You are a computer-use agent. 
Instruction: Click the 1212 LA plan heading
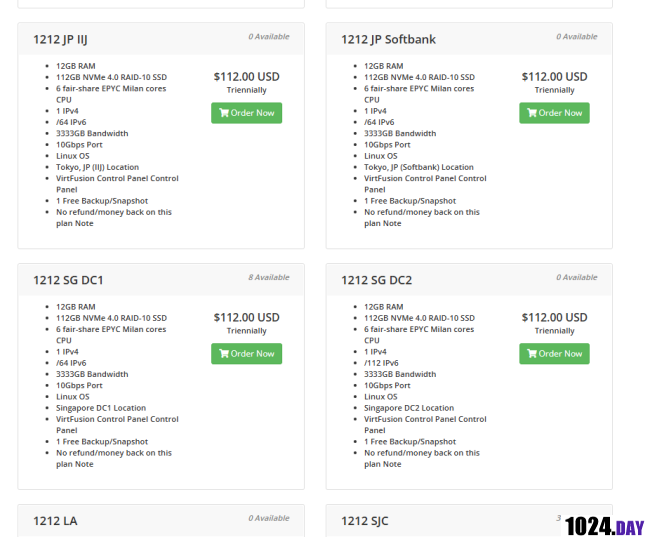(55, 521)
